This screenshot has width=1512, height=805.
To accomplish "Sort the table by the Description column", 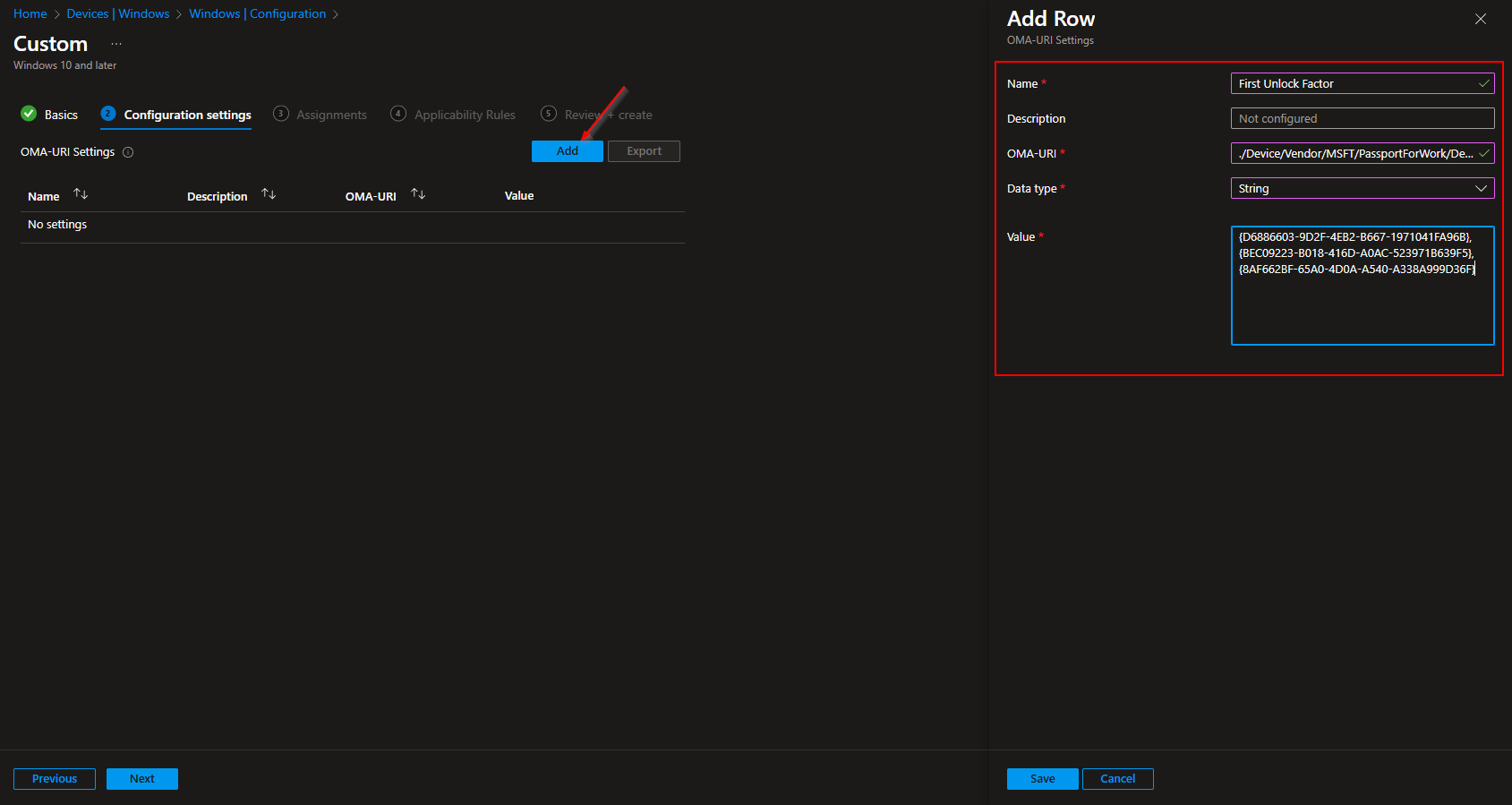I will point(269,194).
